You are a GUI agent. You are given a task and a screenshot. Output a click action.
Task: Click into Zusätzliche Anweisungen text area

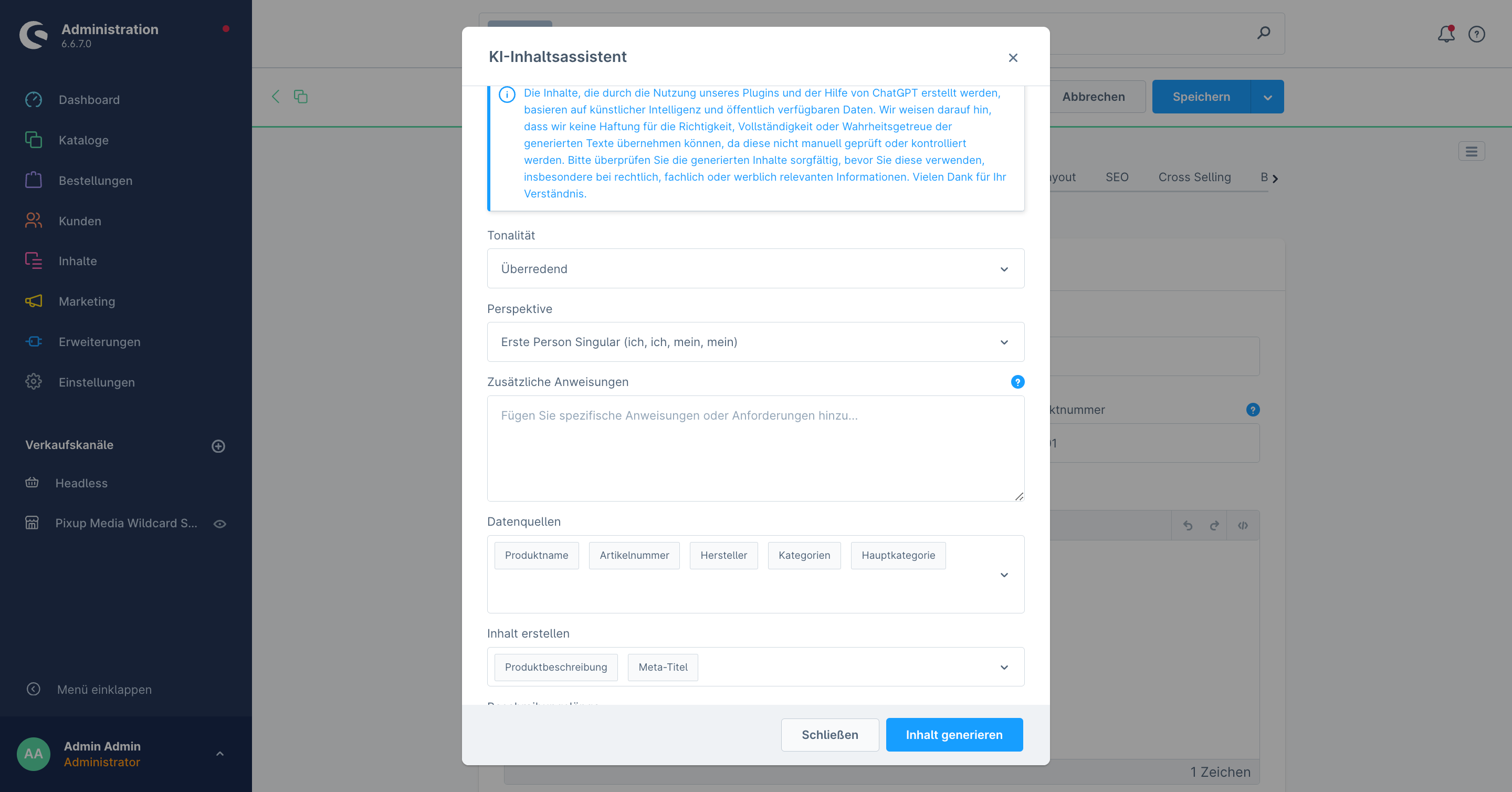[x=755, y=449]
